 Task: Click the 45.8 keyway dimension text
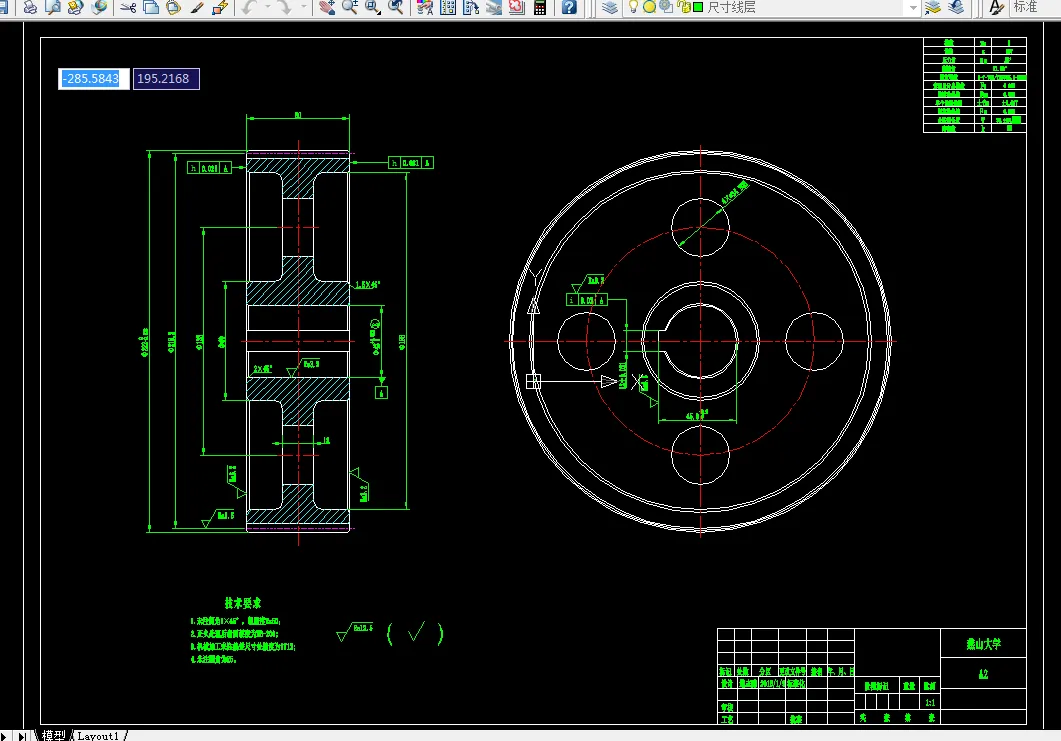696,416
